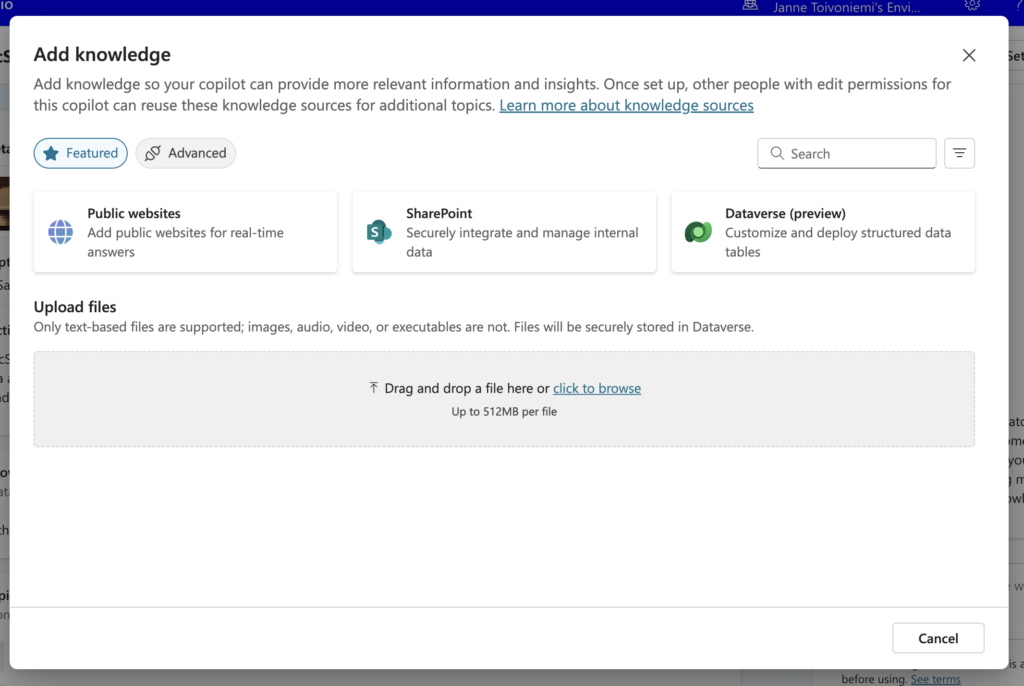This screenshot has width=1024, height=686.
Task: Open the "See terms" link
Action: (x=935, y=679)
